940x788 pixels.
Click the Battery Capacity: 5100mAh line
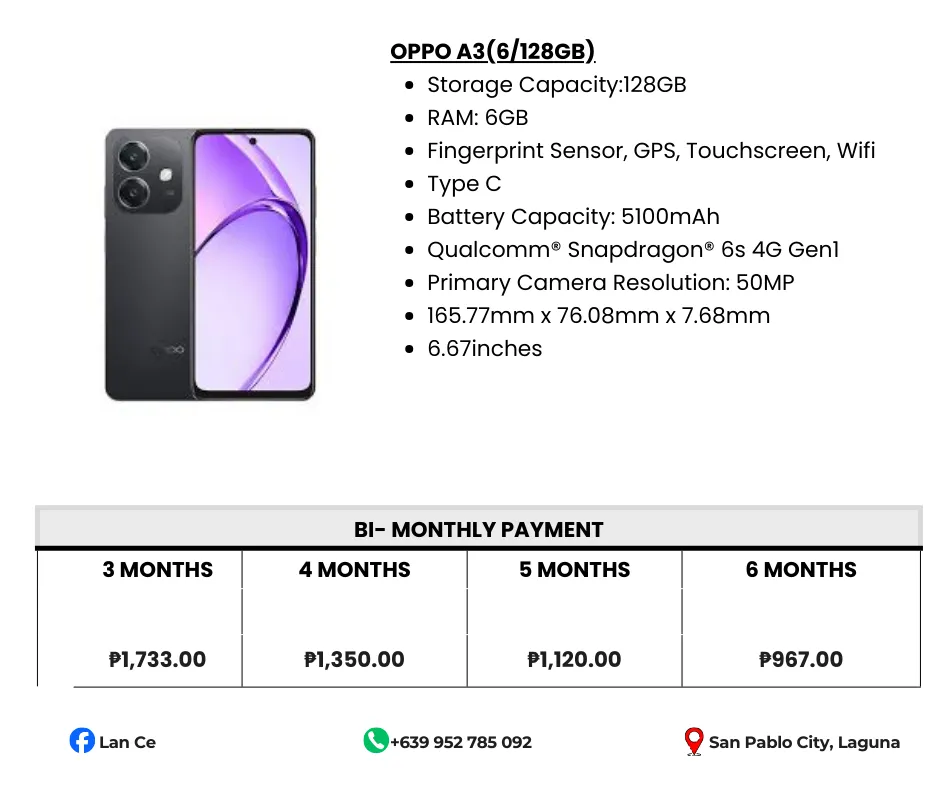tap(573, 217)
